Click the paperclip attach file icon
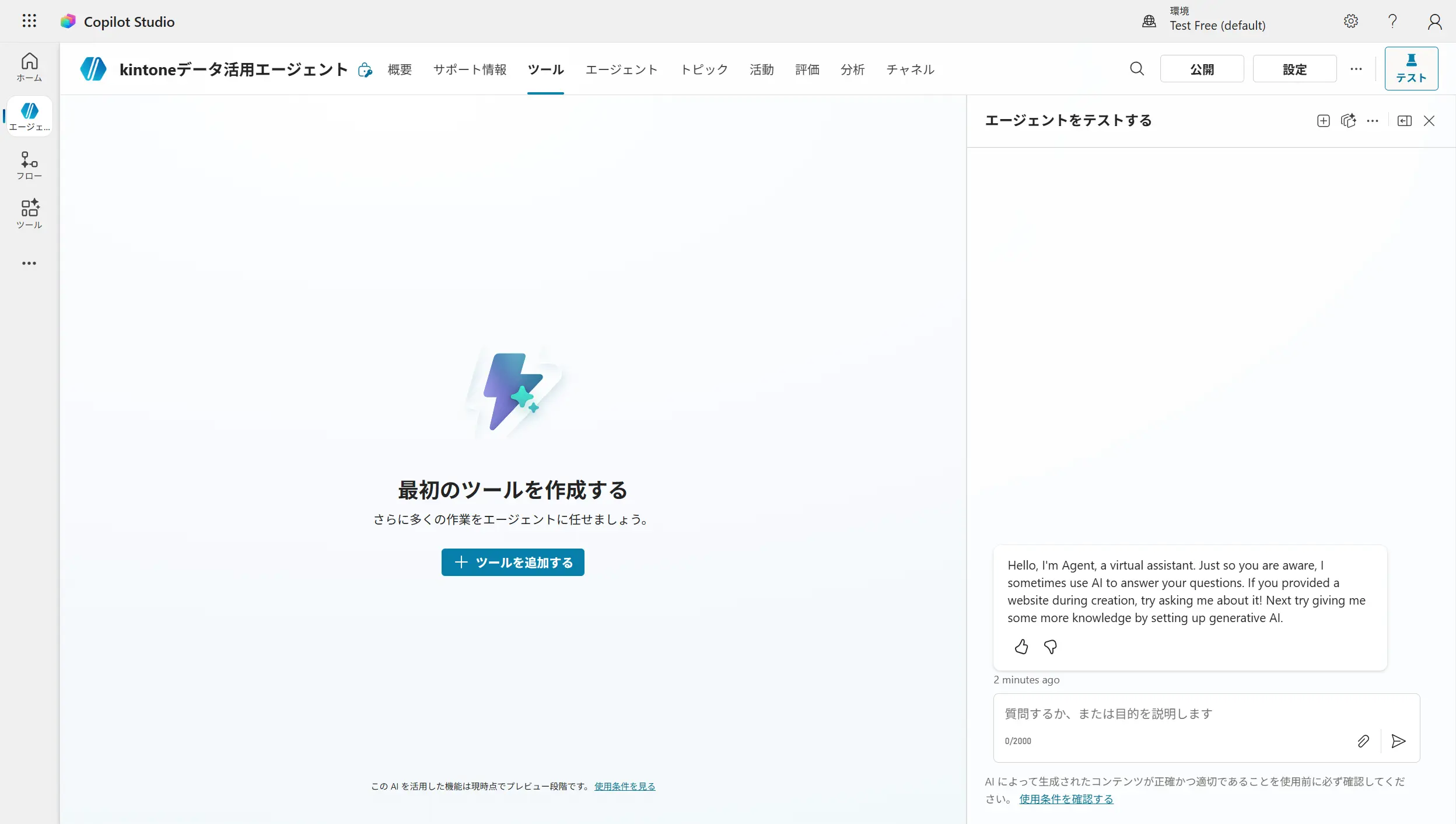The width and height of the screenshot is (1456, 824). pos(1363,741)
